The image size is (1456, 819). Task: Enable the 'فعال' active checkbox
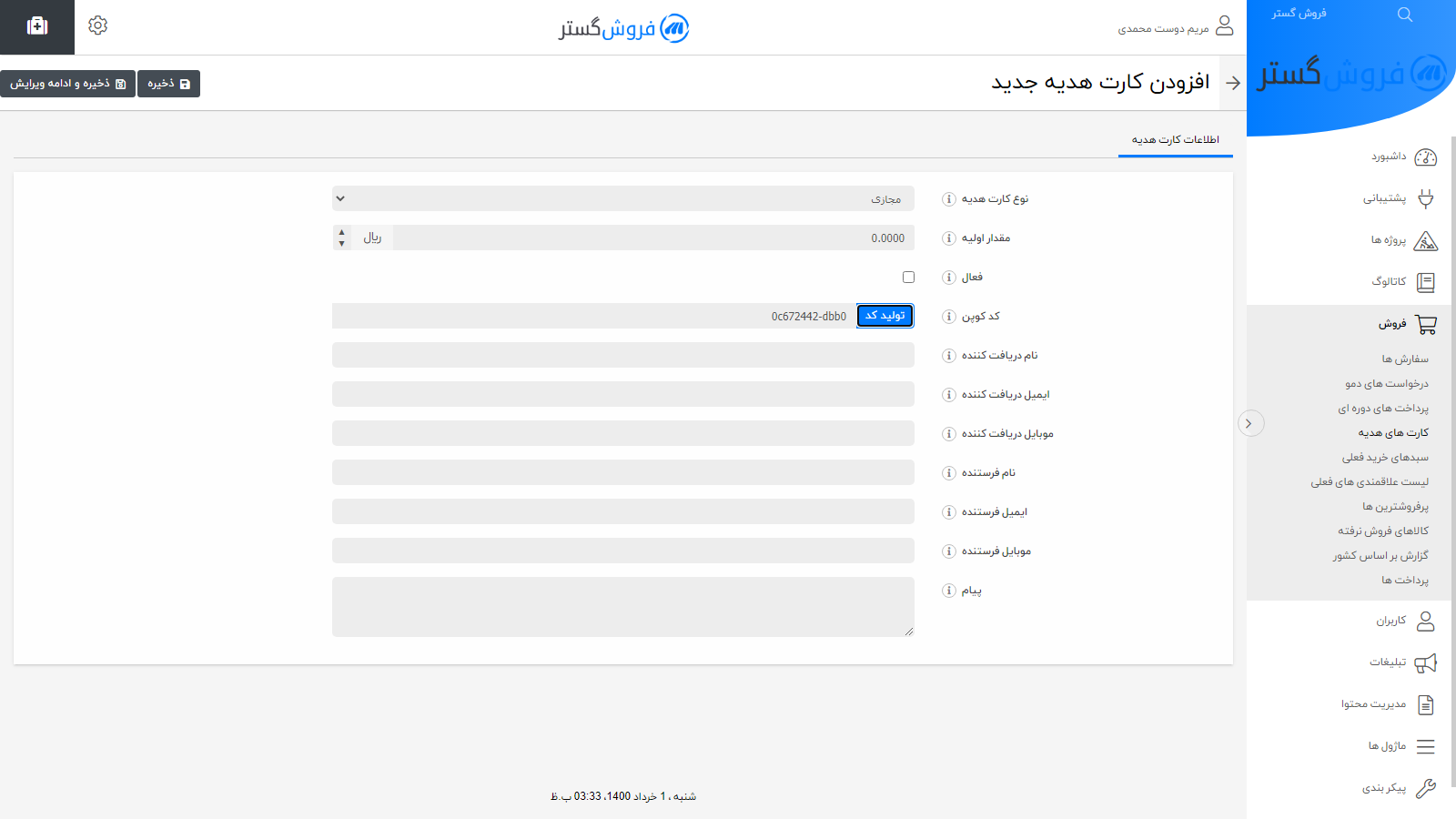[x=908, y=277]
